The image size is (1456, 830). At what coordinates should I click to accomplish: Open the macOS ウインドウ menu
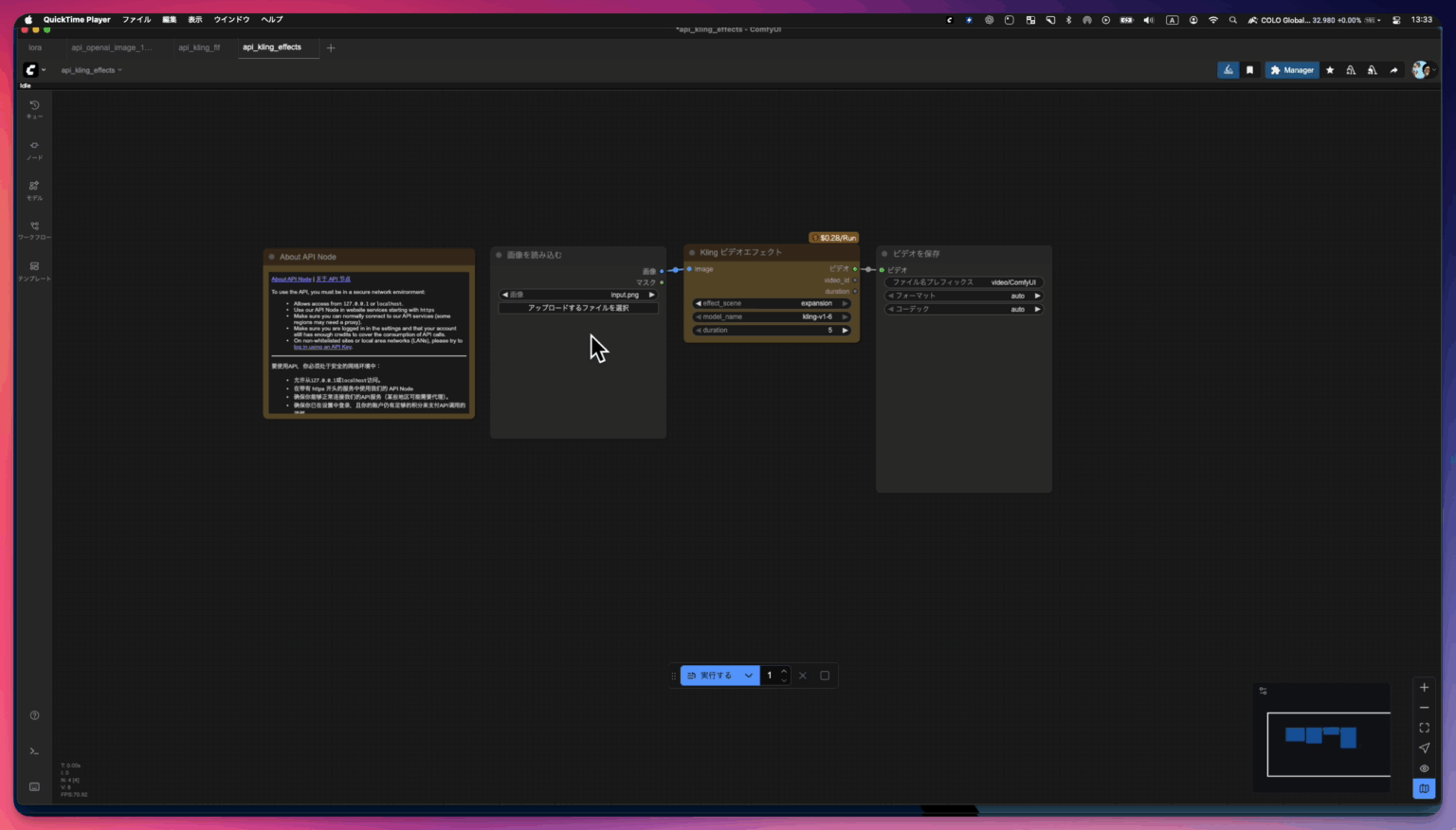click(x=231, y=19)
